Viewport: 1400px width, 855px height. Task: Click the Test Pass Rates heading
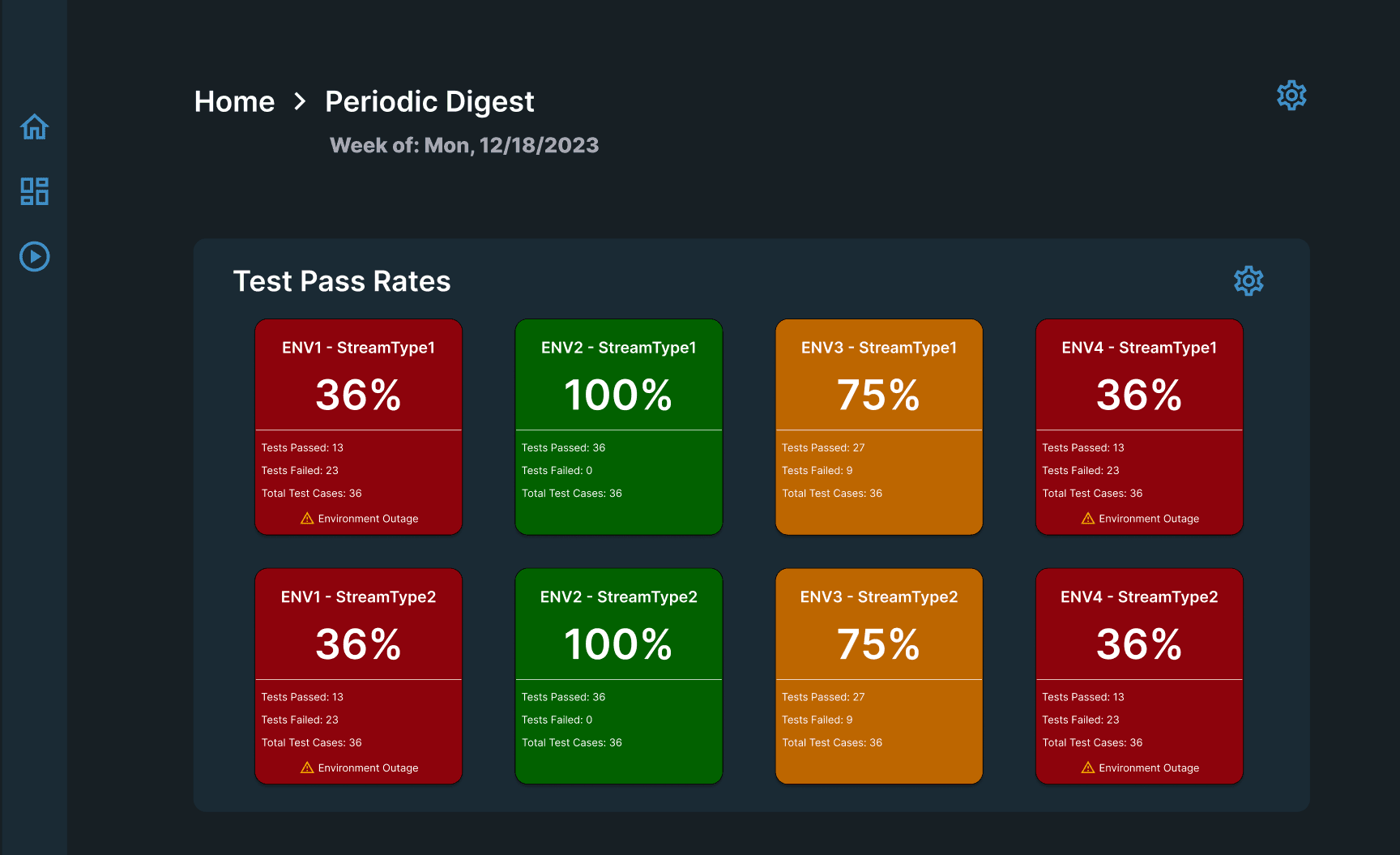[x=342, y=280]
